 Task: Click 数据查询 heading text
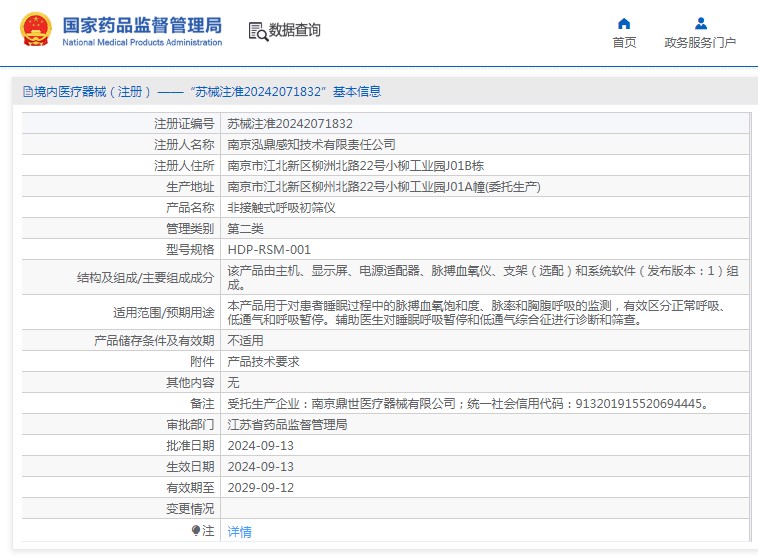294,30
